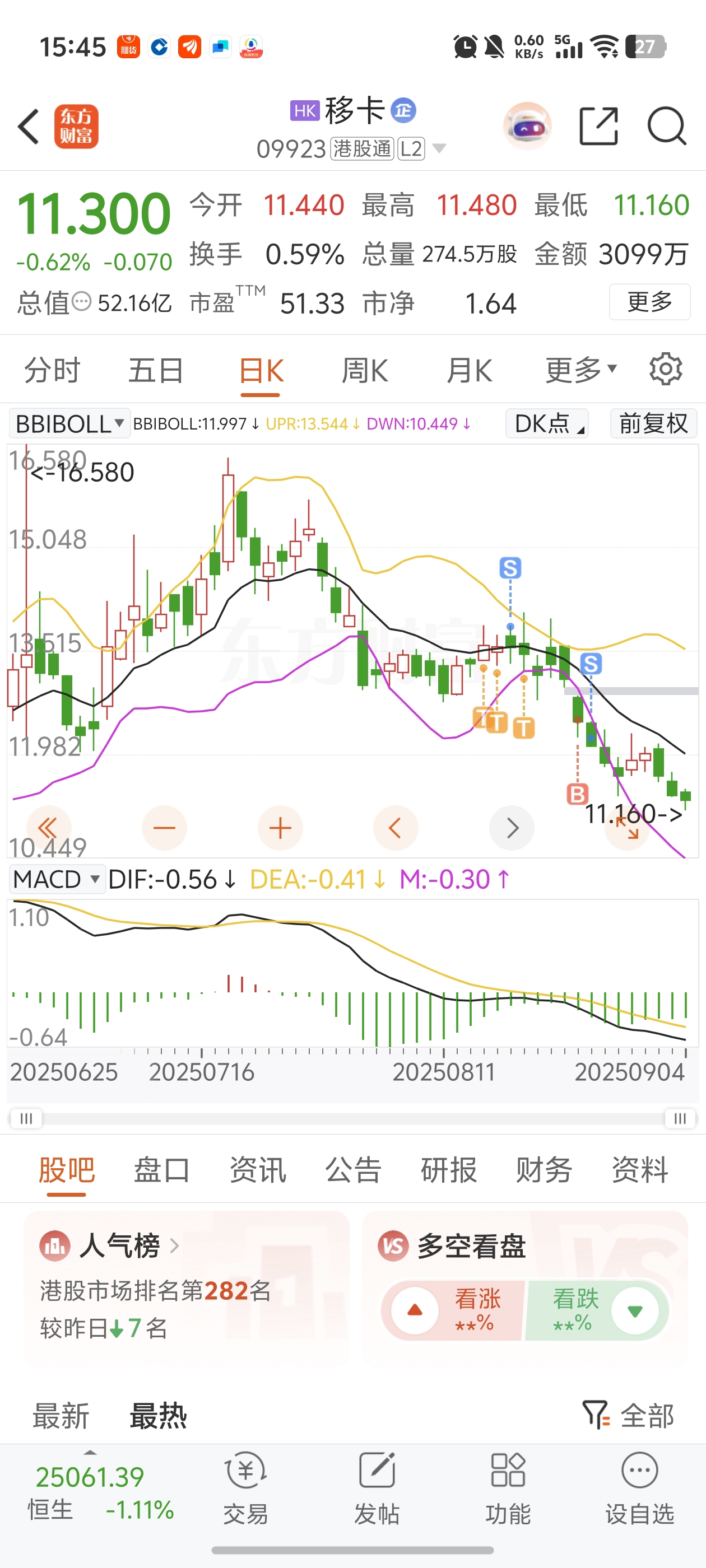
Task: Tap the current price 11.300
Action: (93, 213)
